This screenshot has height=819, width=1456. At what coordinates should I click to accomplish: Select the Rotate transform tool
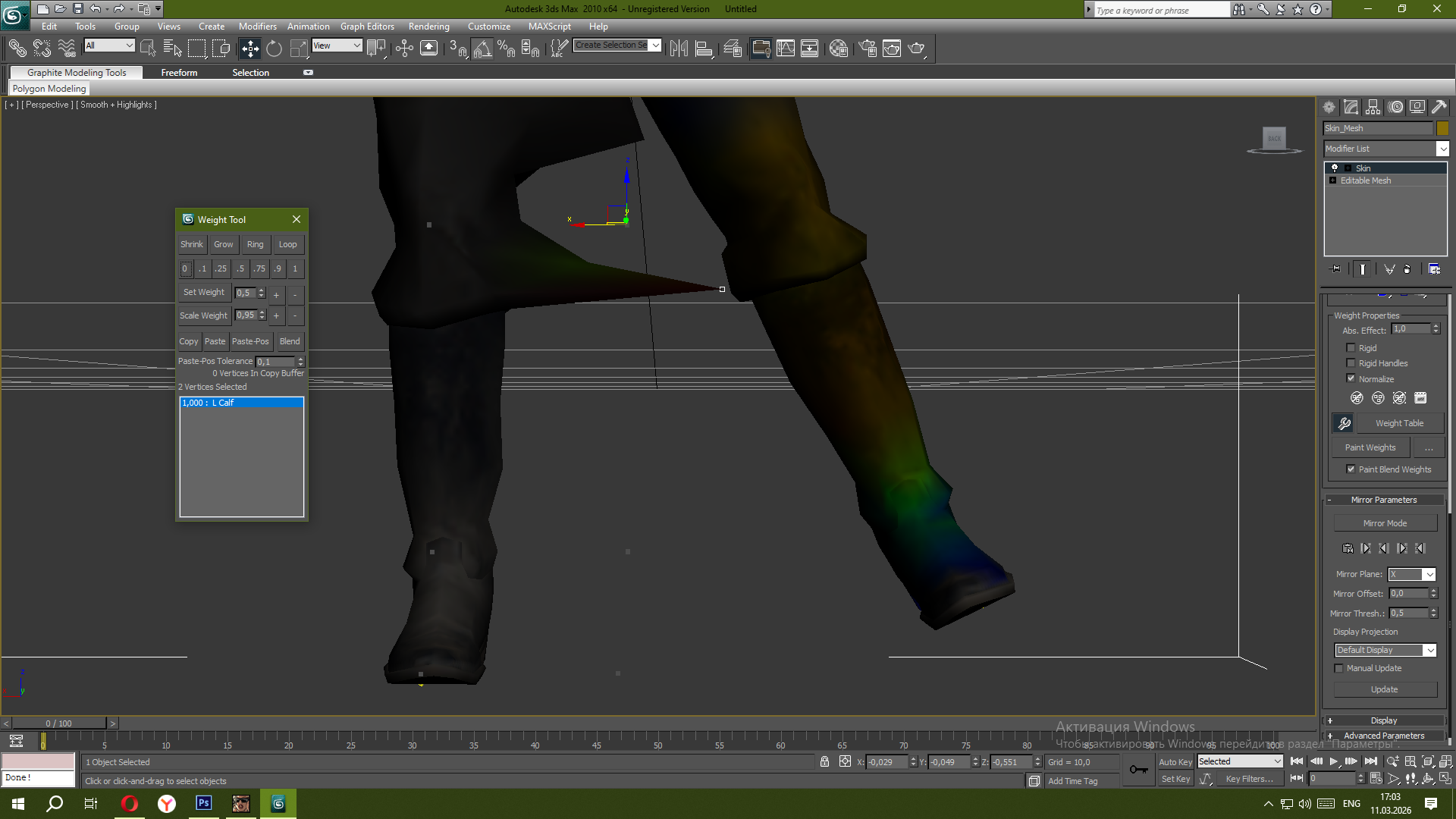(x=274, y=49)
